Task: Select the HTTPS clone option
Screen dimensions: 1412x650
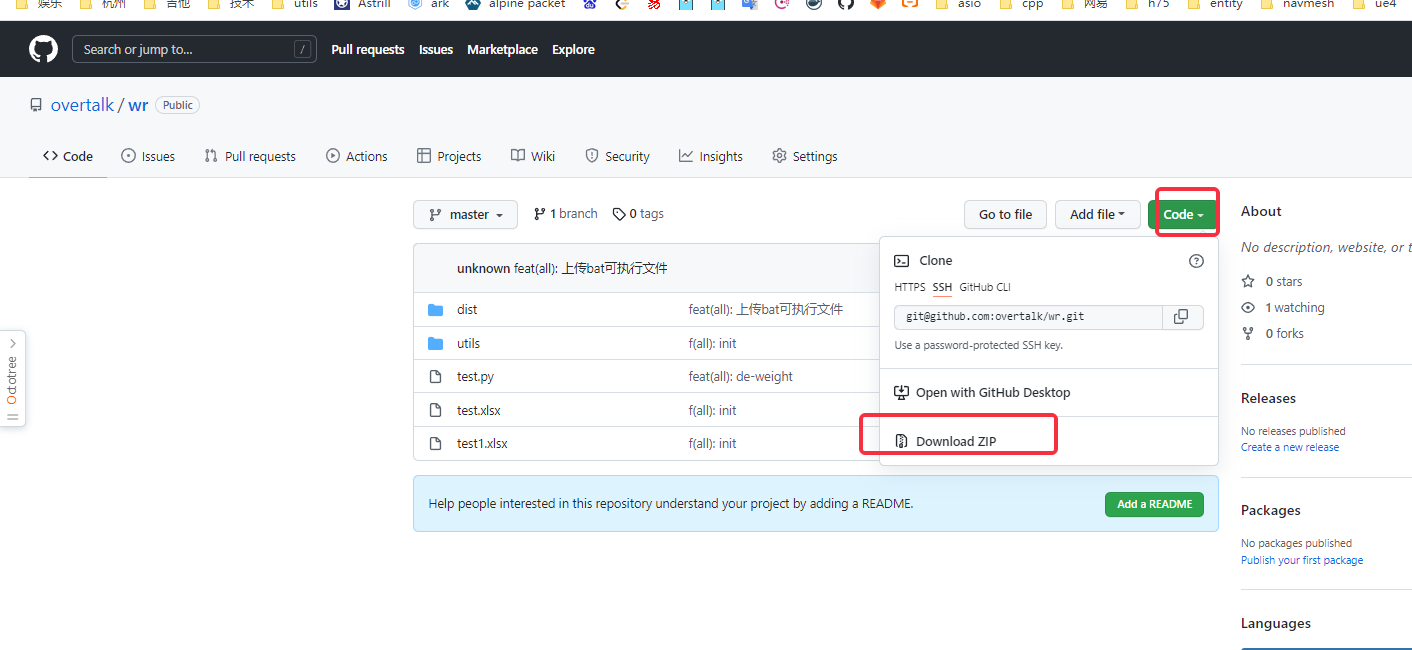Action: point(910,287)
